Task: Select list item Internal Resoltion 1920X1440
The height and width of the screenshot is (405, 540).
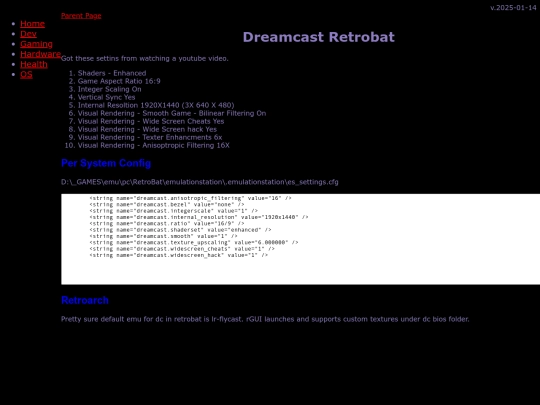Action: click(156, 105)
